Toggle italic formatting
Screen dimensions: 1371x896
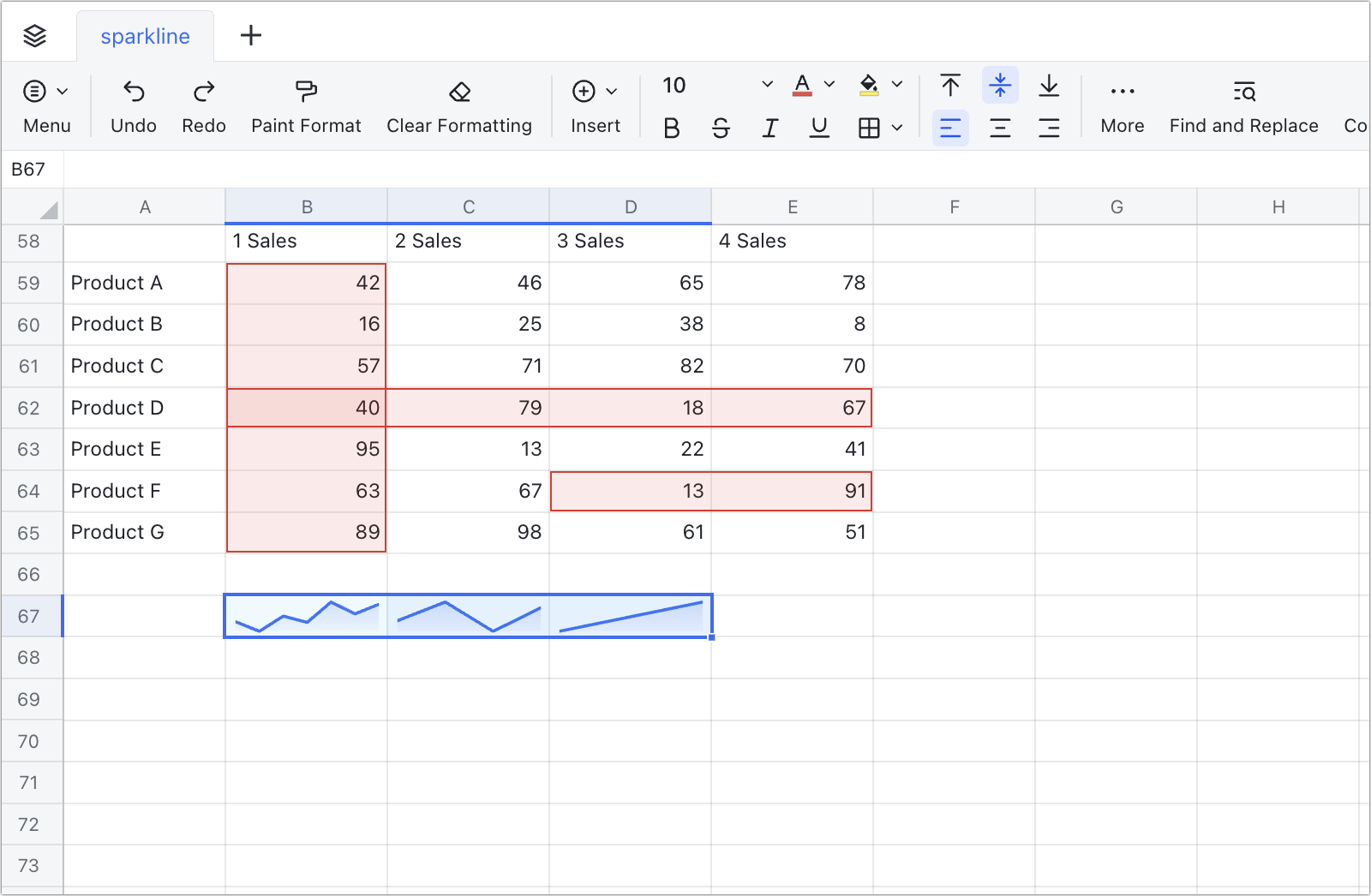point(769,127)
